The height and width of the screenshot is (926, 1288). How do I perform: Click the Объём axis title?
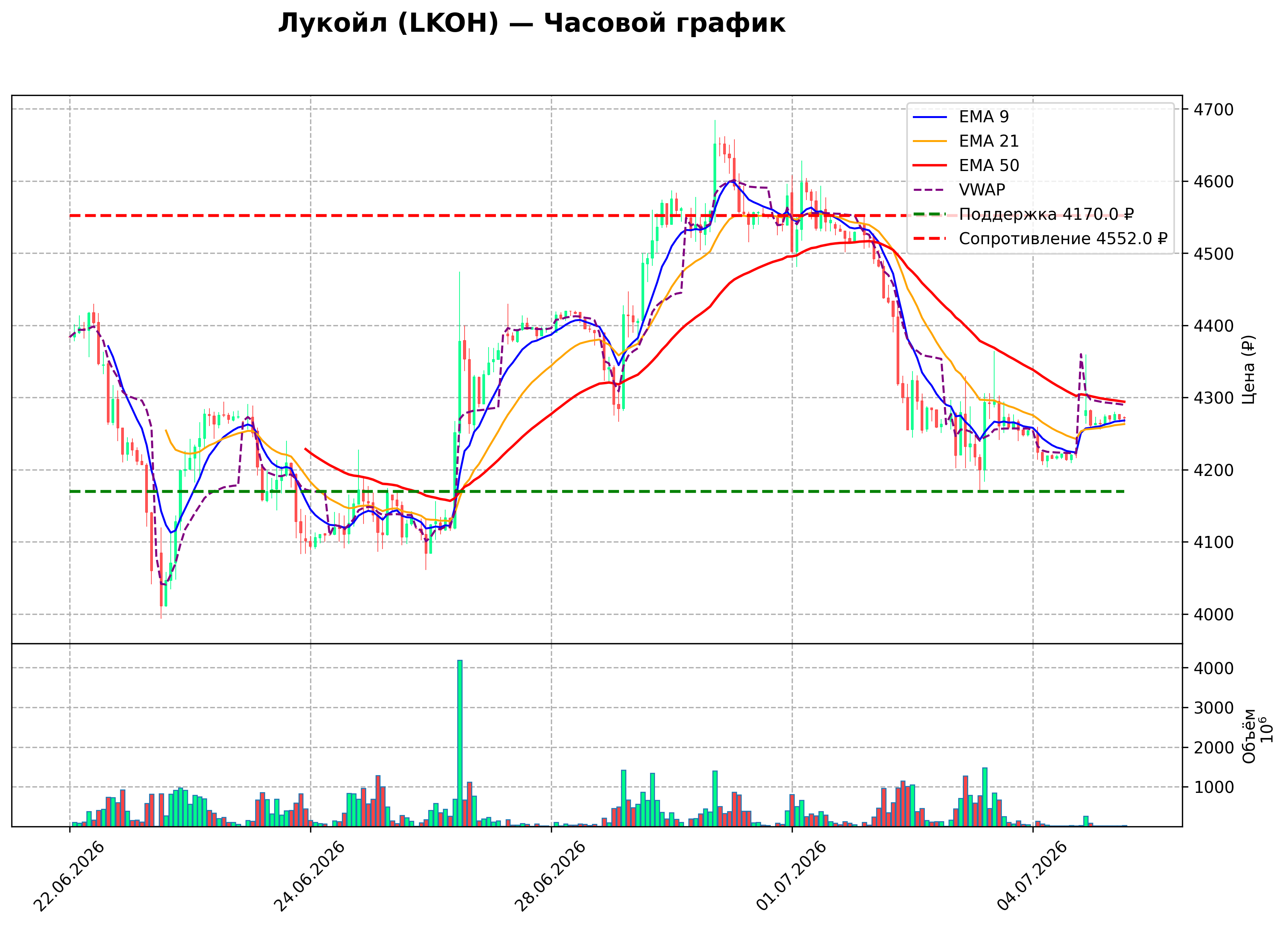tap(1249, 736)
